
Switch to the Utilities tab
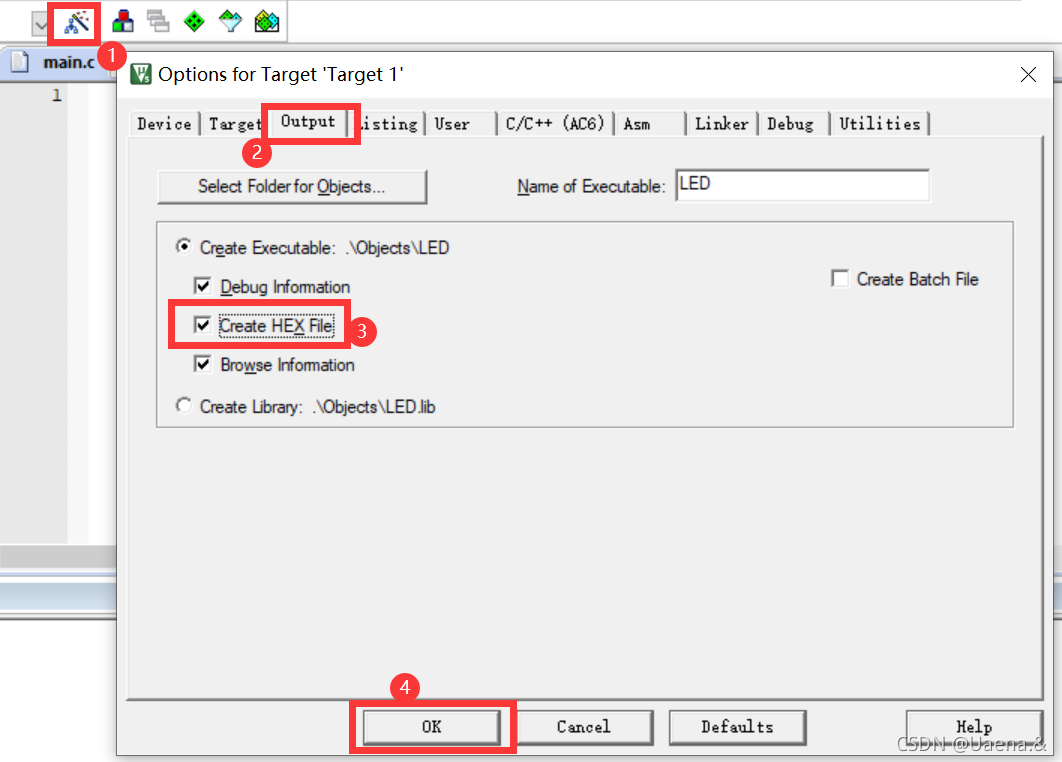point(880,124)
